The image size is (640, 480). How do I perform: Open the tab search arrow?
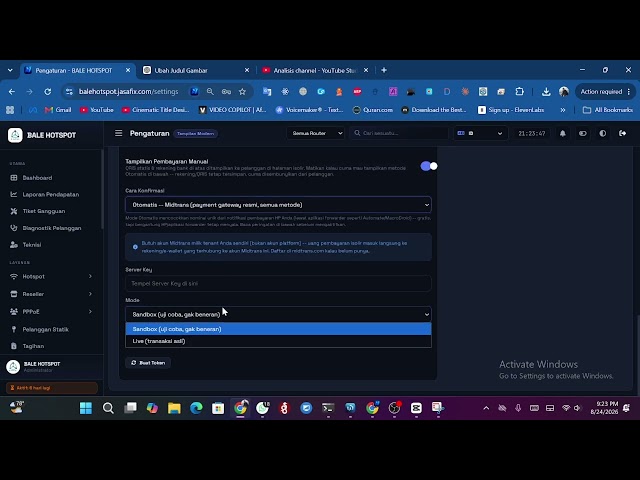click(10, 70)
